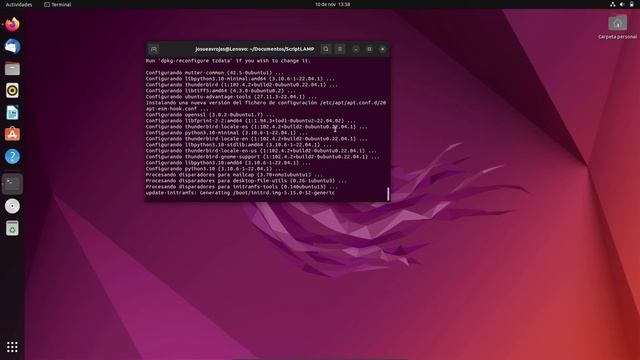Screen dimensions: 640x360
Task: Click the 'Configurando thunderbird-gnome-support' line
Action: coord(262,157)
